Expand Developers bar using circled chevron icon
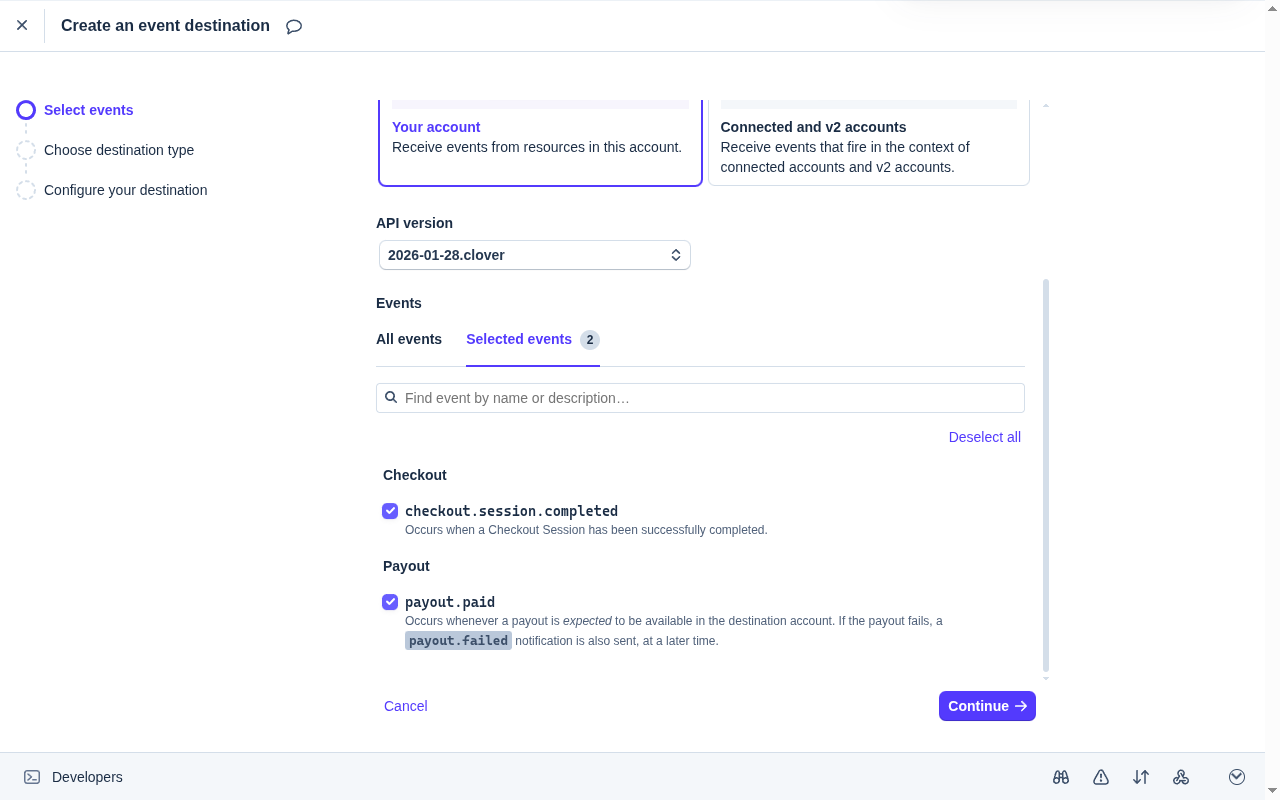The width and height of the screenshot is (1280, 800). [x=1237, y=777]
